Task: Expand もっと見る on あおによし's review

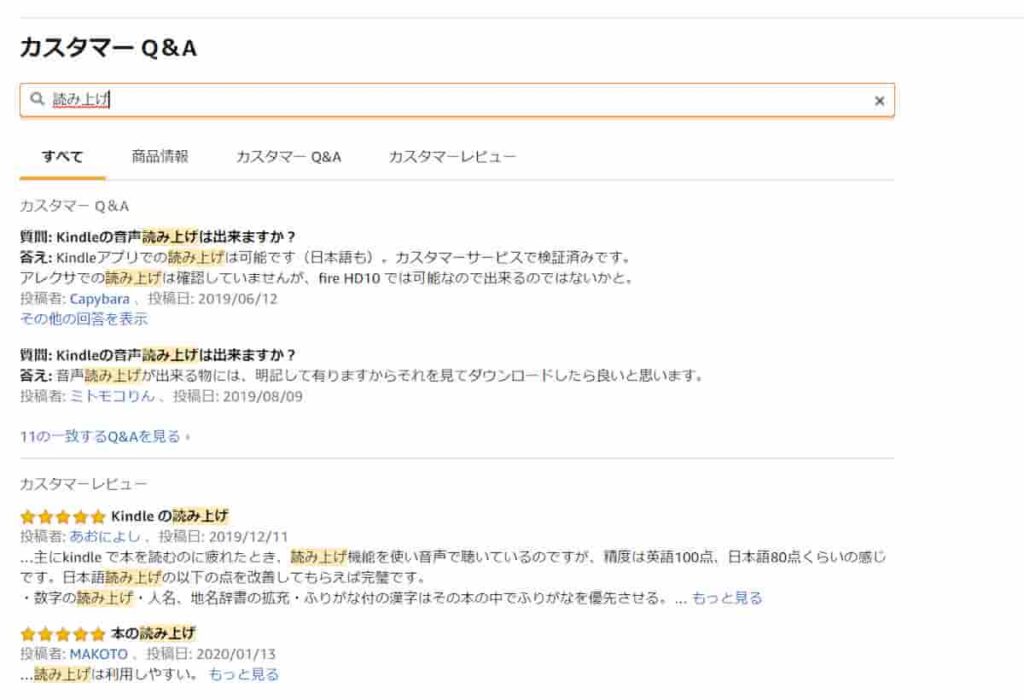Action: pos(726,598)
